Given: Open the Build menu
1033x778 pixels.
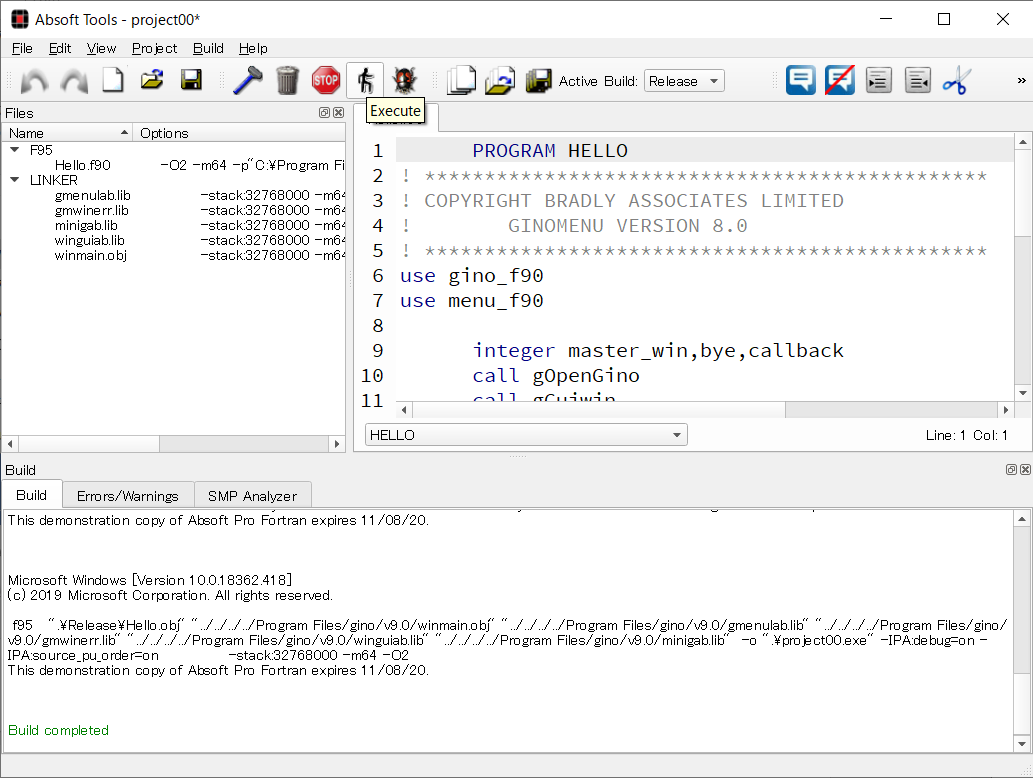Looking at the screenshot, I should click(x=208, y=48).
